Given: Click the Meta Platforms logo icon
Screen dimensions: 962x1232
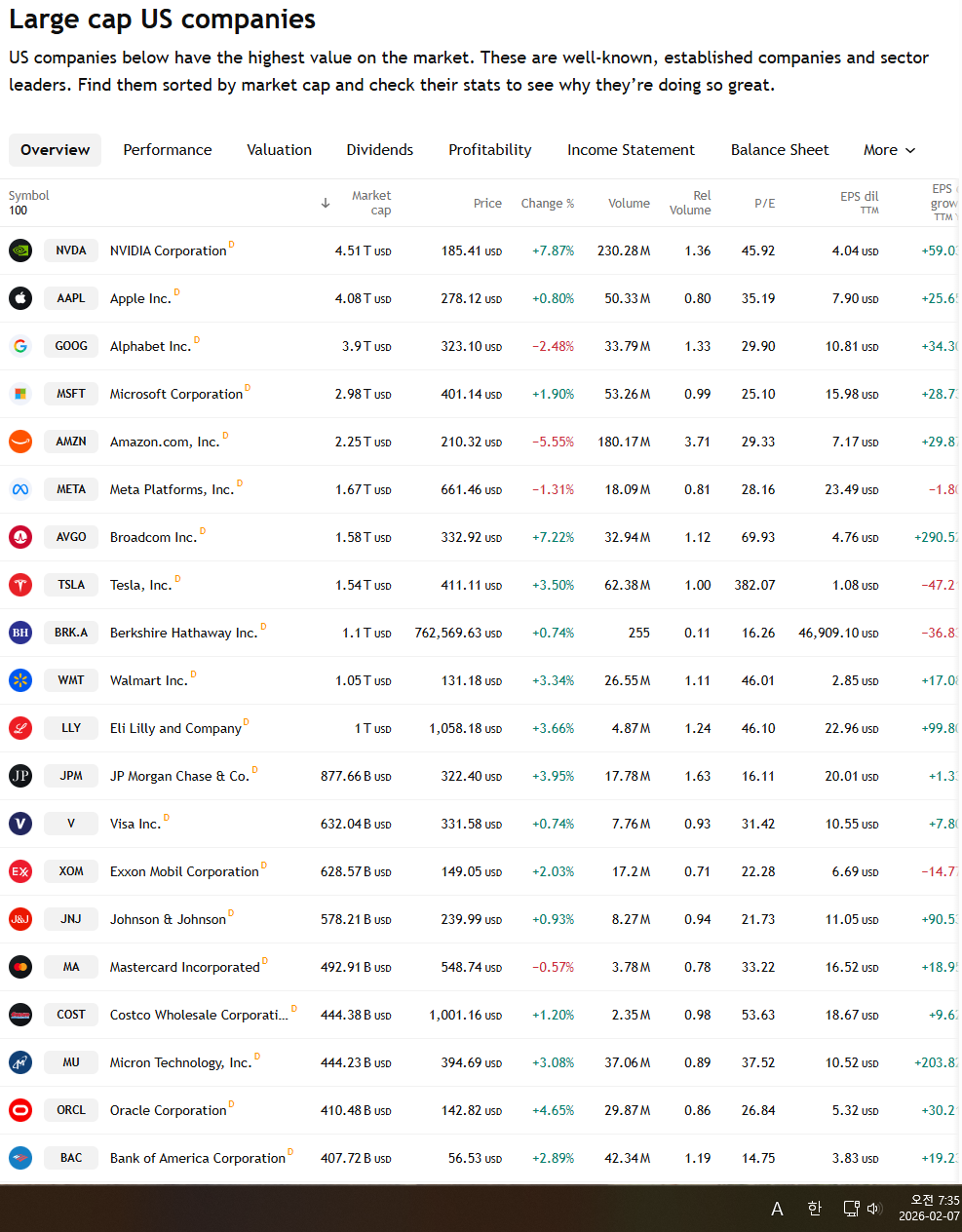Looking at the screenshot, I should [x=20, y=489].
